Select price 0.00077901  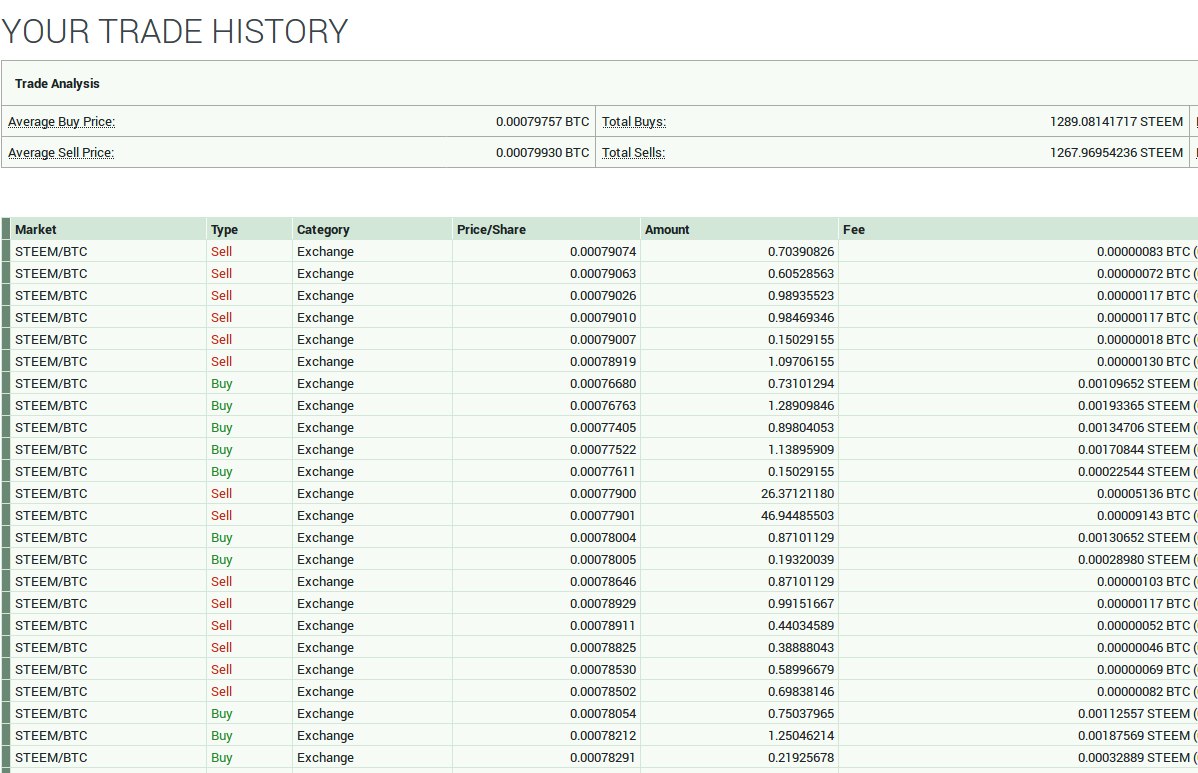click(x=603, y=516)
